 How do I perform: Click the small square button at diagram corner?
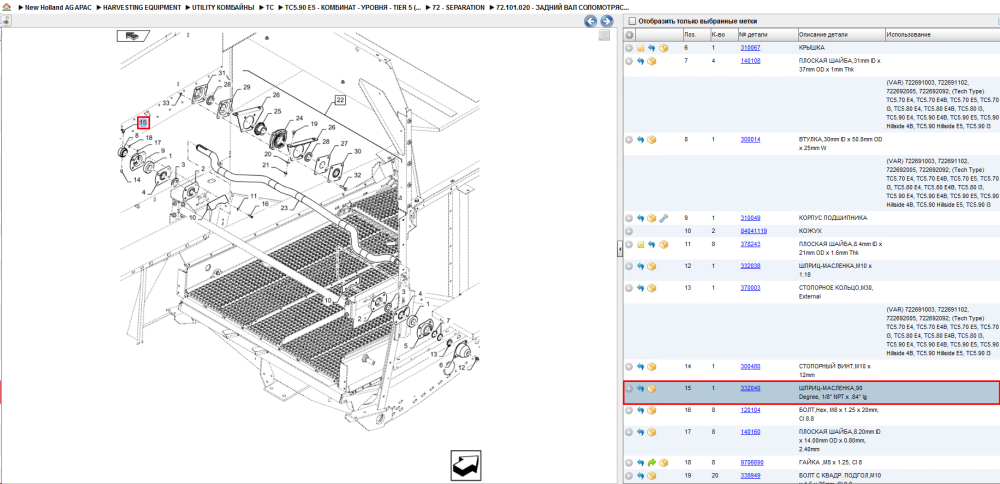tap(604, 36)
